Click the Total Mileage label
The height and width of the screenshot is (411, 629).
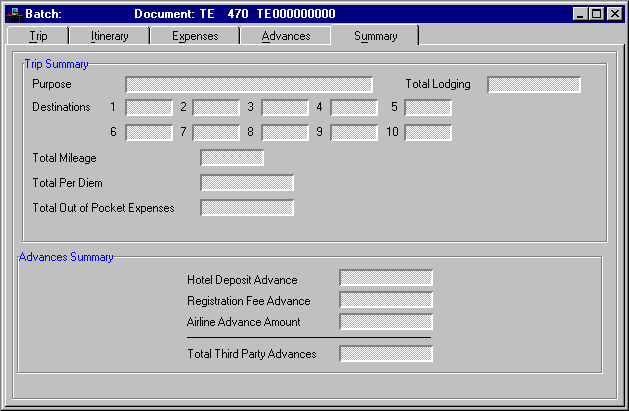pyautogui.click(x=64, y=158)
